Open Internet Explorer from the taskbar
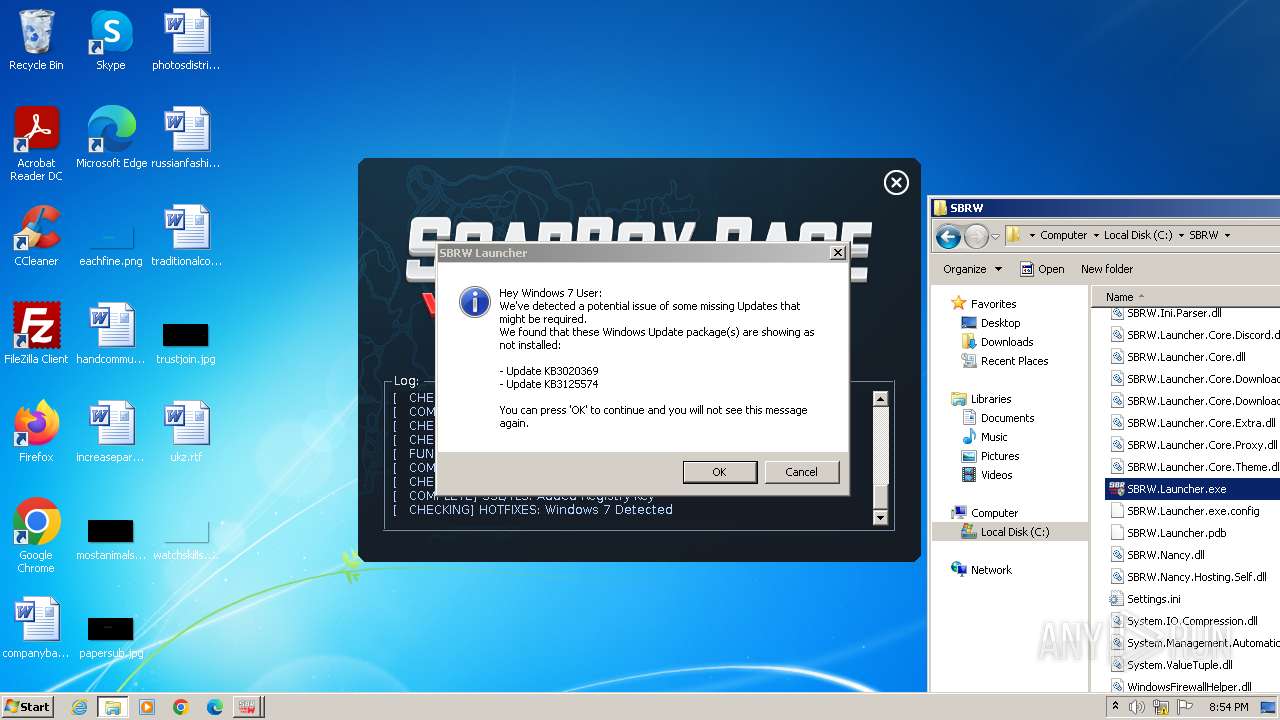The image size is (1280, 720). pyautogui.click(x=79, y=707)
